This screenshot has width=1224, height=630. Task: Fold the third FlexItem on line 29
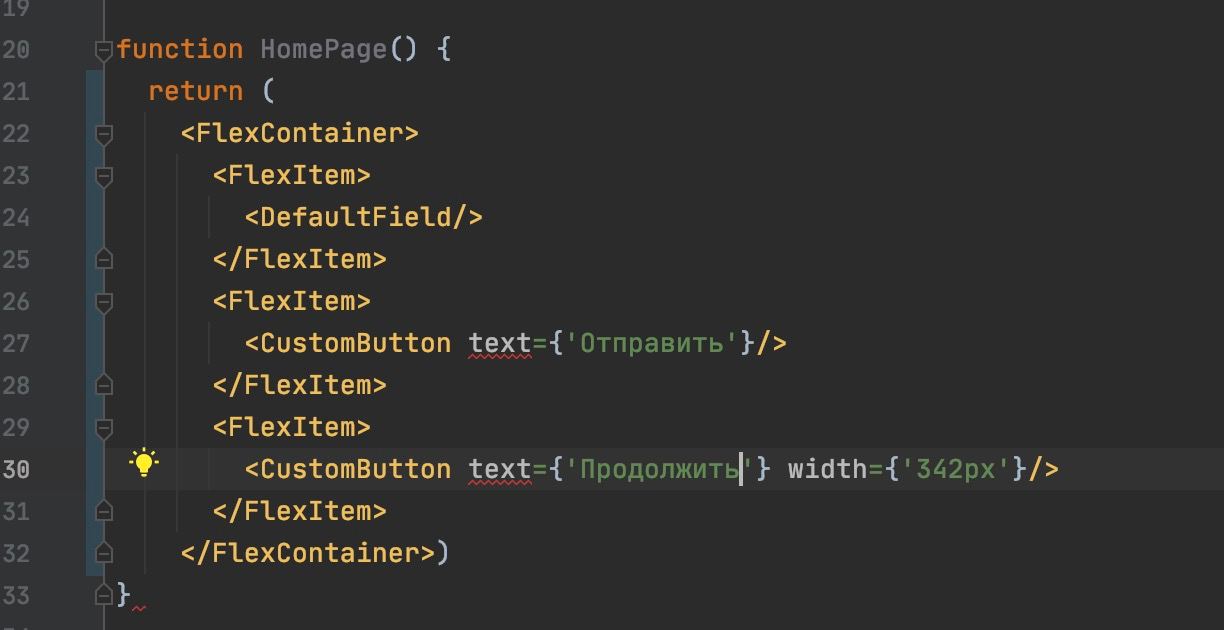pyautogui.click(x=103, y=427)
